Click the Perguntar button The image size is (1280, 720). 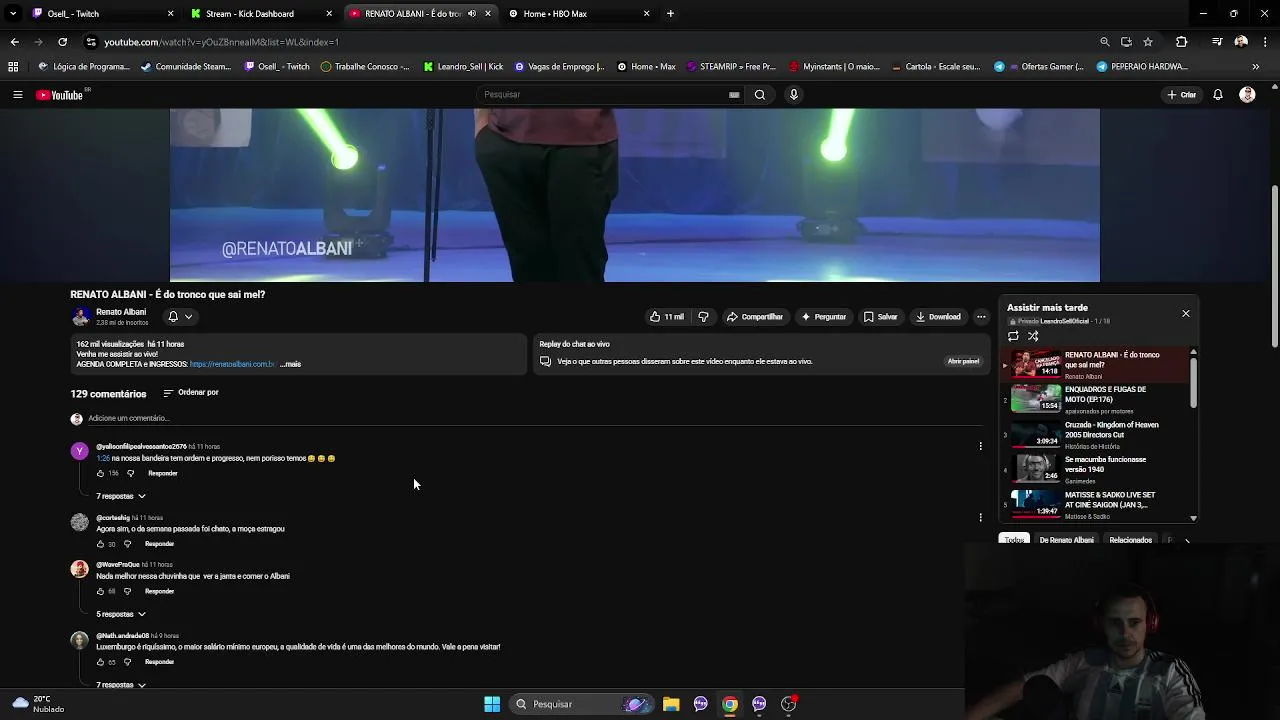pos(824,317)
